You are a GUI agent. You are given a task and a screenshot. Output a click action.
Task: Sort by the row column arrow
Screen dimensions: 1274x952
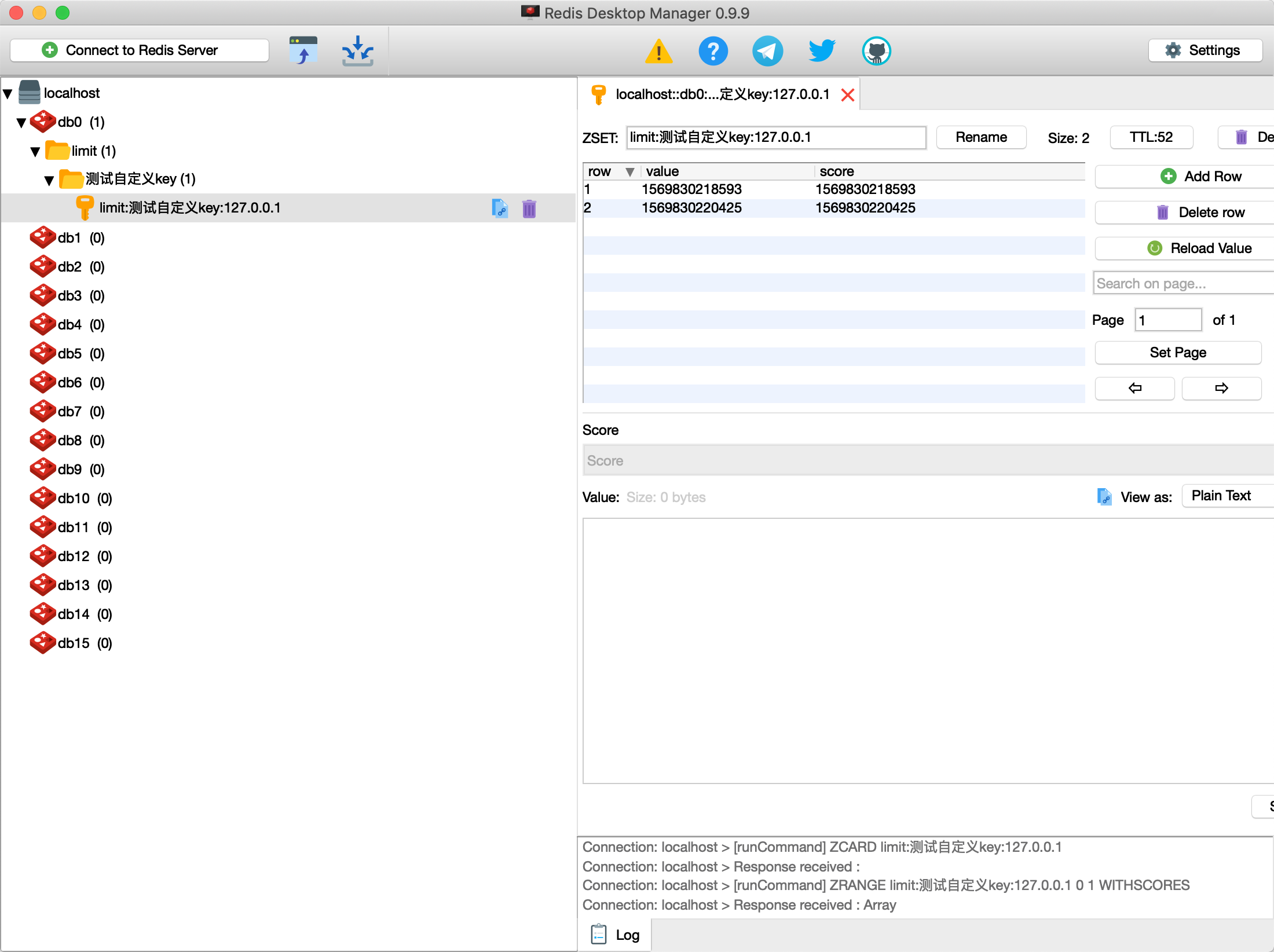tap(630, 172)
